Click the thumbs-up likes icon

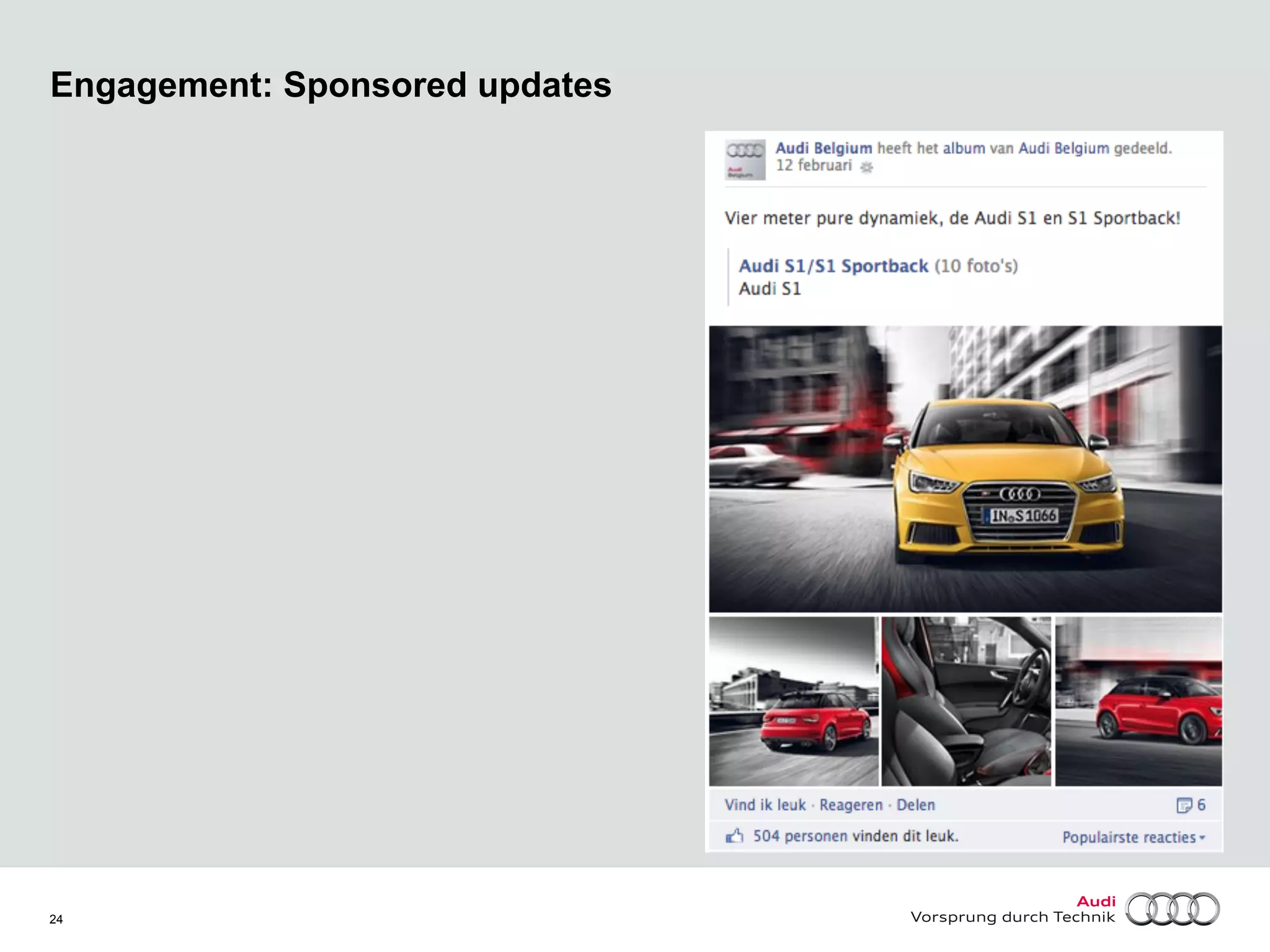(735, 836)
